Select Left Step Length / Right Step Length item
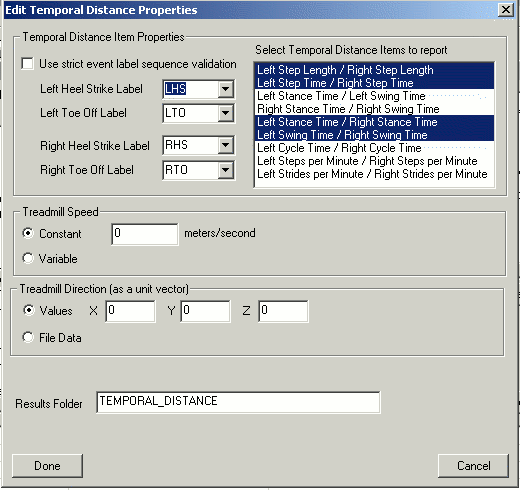This screenshot has height=490, width=520. coord(374,70)
